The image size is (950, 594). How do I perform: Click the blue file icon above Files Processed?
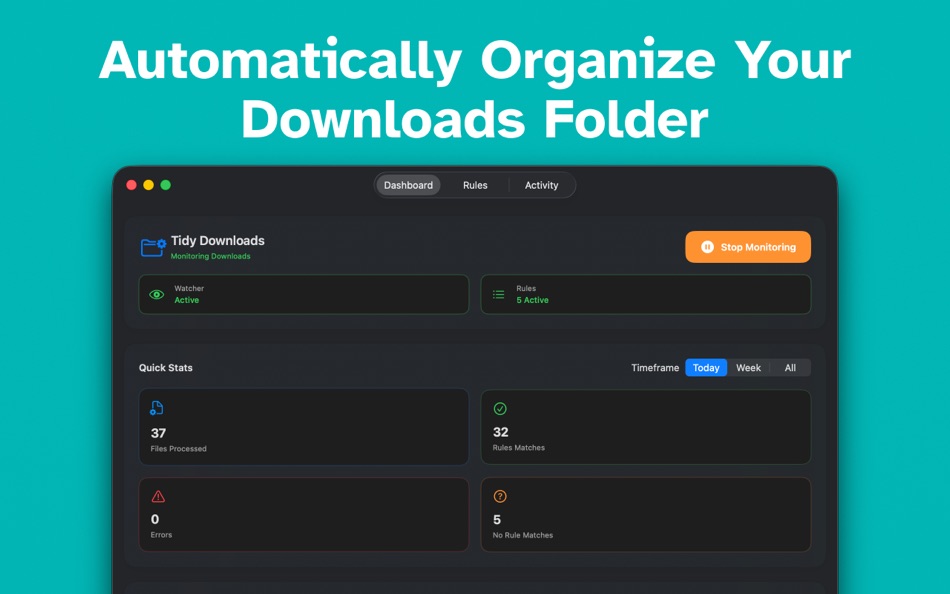155,407
